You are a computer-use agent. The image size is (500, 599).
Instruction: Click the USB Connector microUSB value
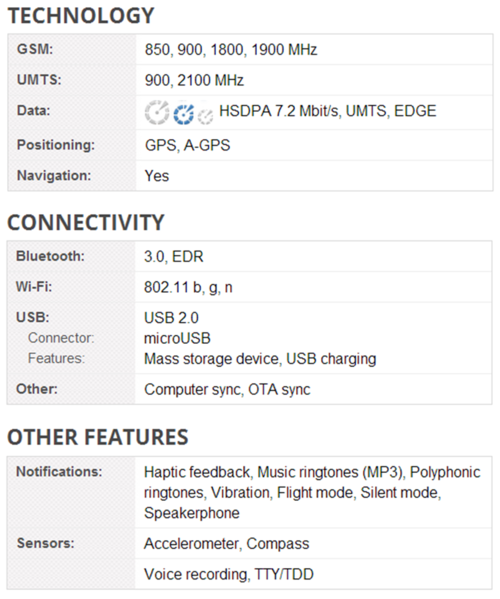[177, 338]
